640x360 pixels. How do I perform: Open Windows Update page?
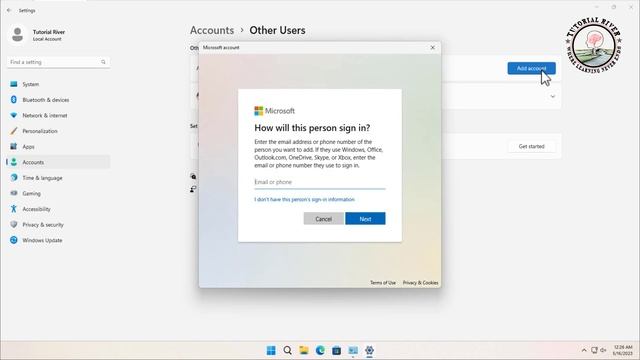tap(58, 240)
